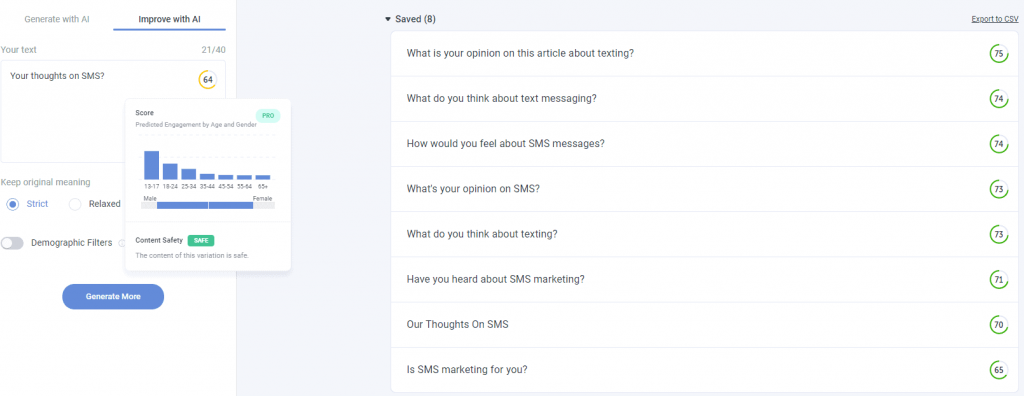Click the Male/Female gender distribution bar

point(208,205)
